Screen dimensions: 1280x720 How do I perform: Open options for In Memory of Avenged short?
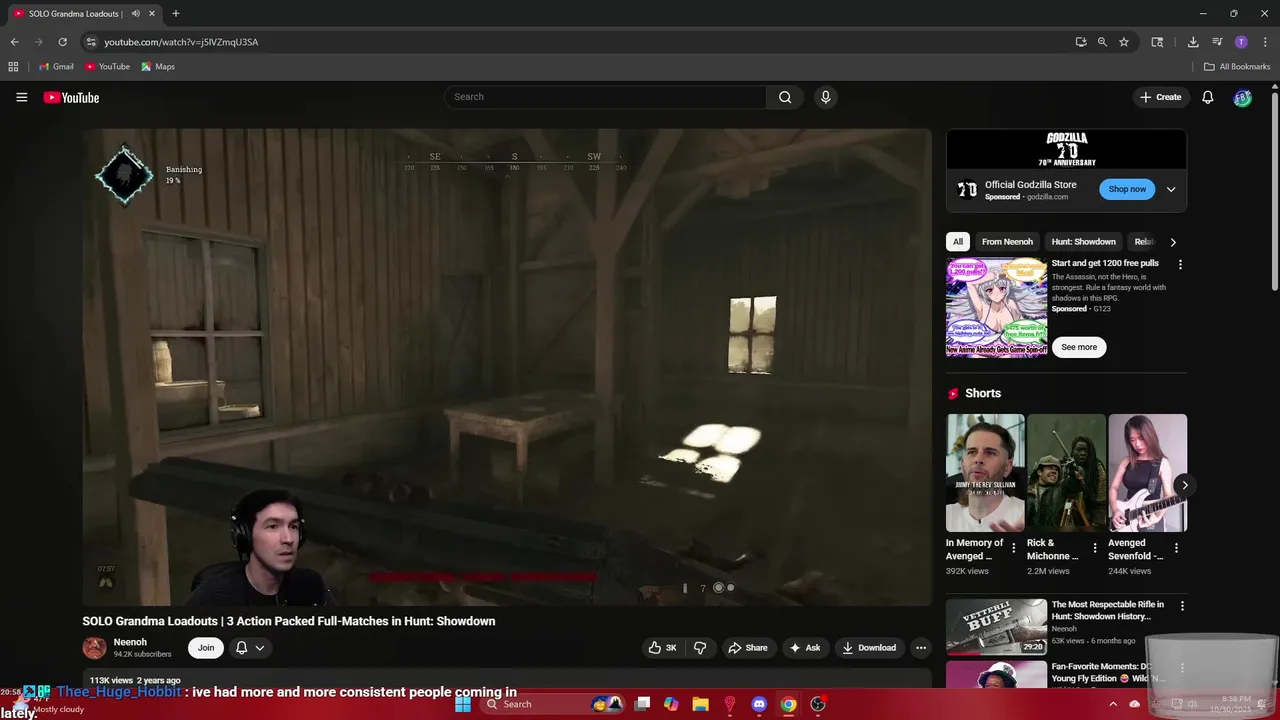[x=1014, y=548]
